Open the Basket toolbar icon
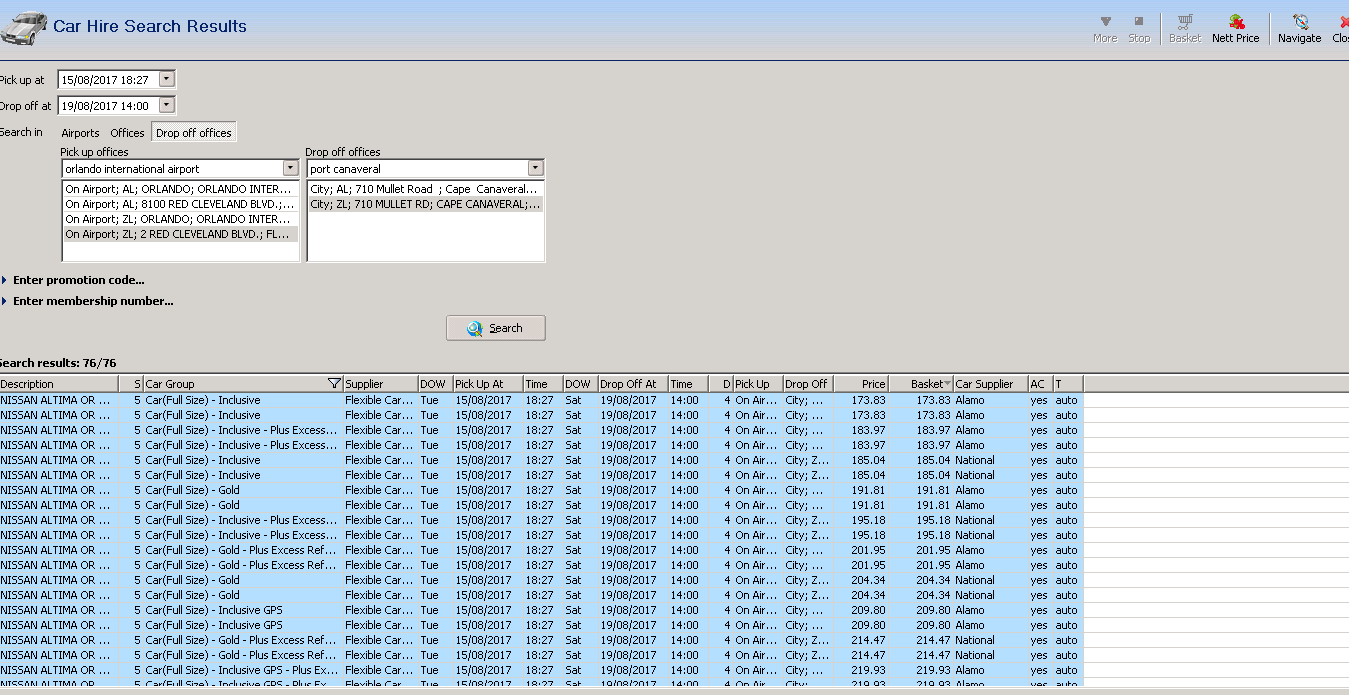Screen dimensions: 1349x695 [x=1185, y=28]
